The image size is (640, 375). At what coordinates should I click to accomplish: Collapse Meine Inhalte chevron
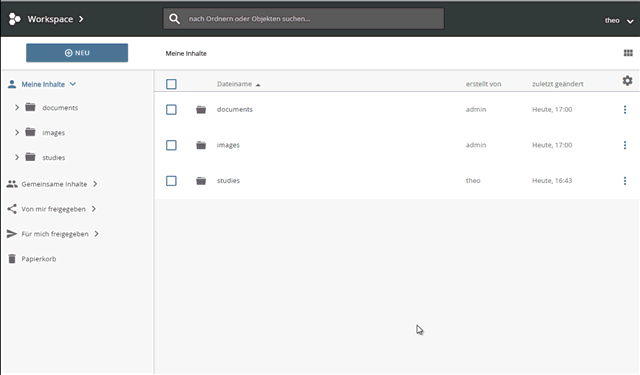(x=73, y=84)
